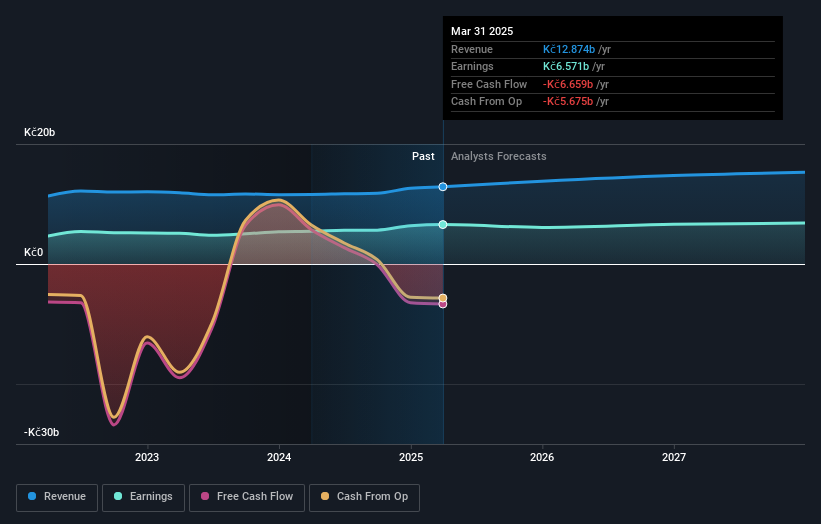
Task: Click the 2023 x-axis label
Action: click(x=147, y=457)
